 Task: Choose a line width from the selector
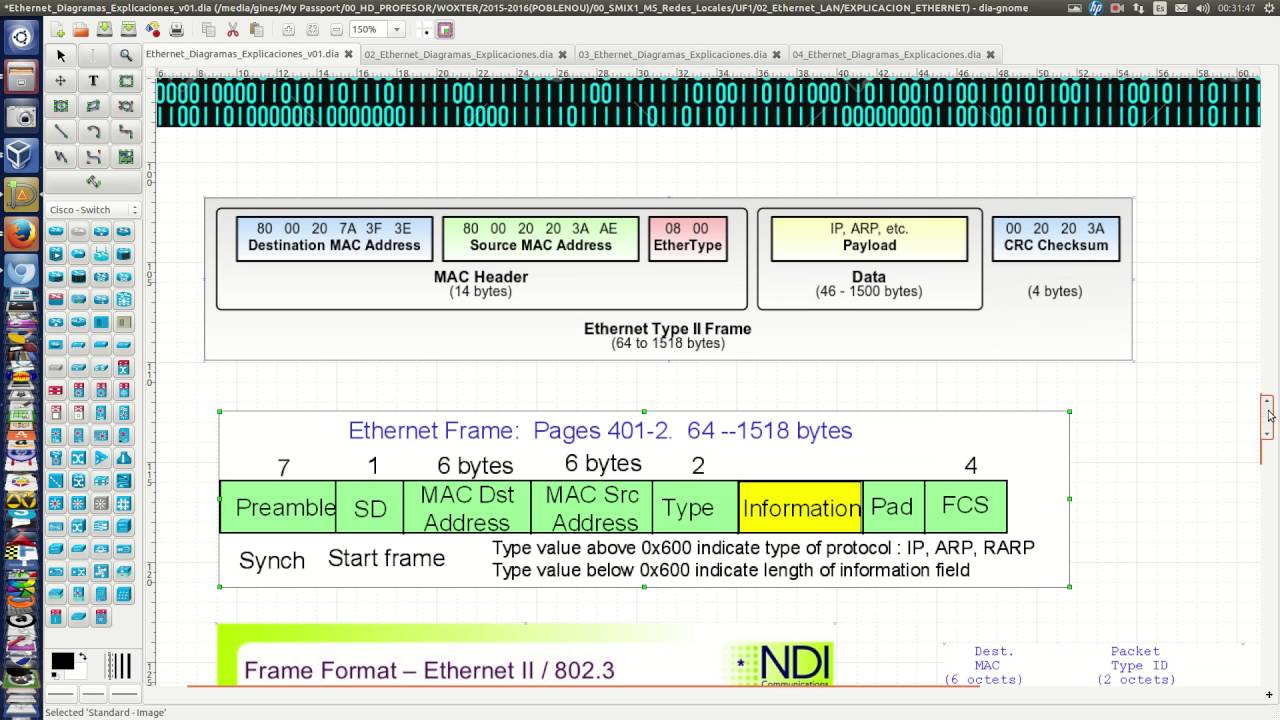pos(119,666)
